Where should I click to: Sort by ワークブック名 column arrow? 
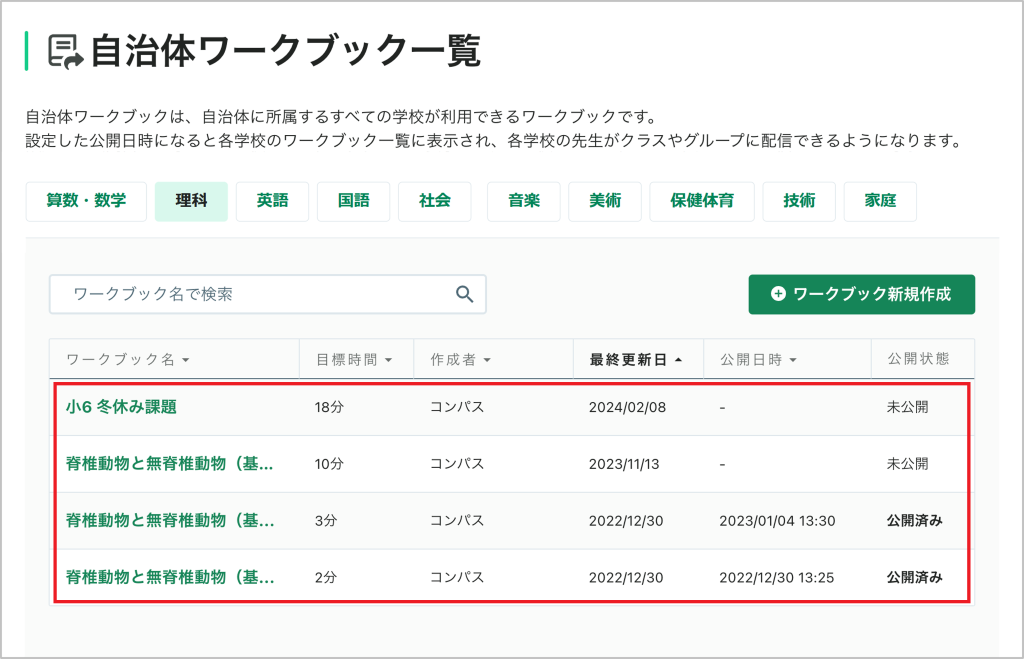[x=186, y=360]
